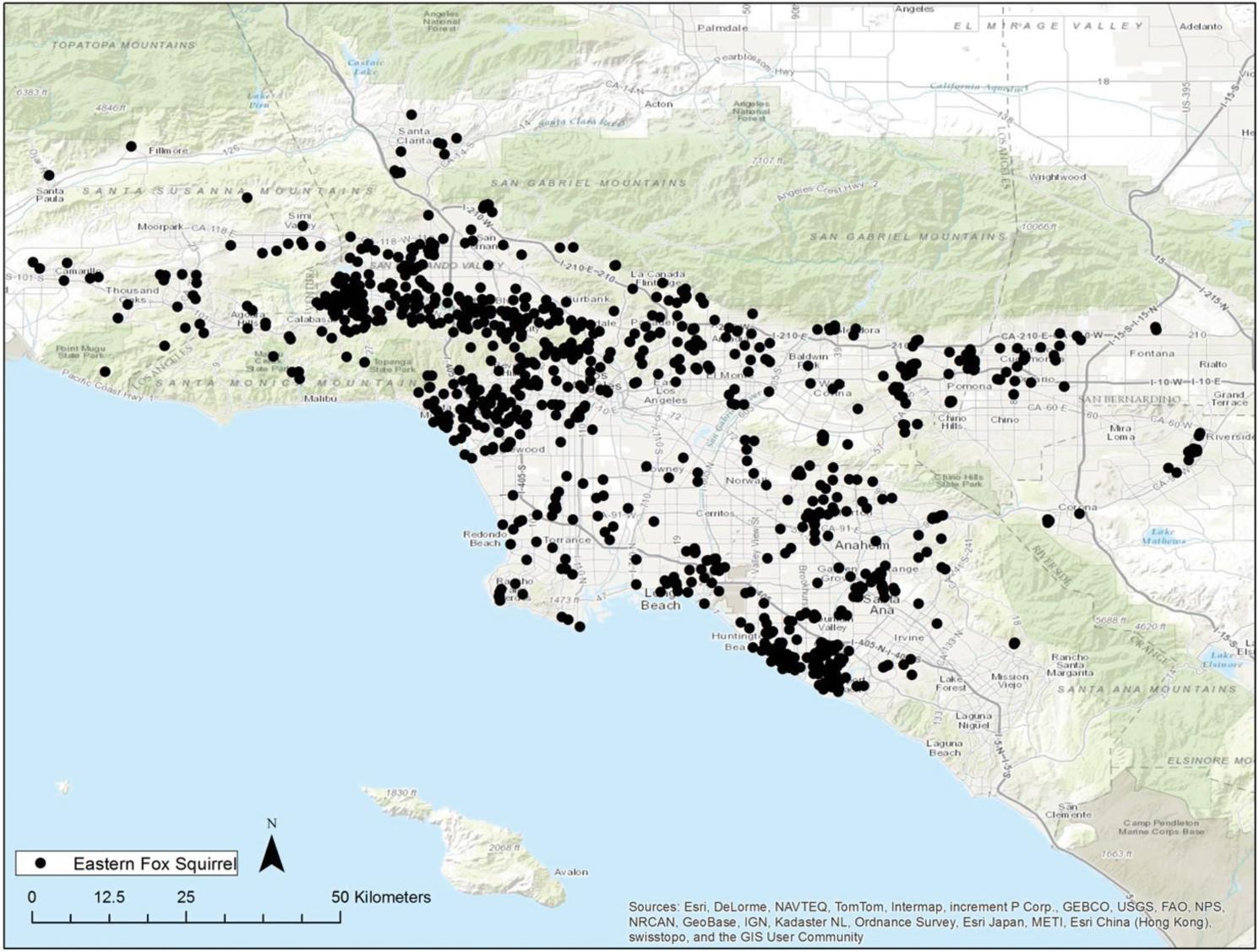Click the EL MIRAGE VALLEY label
This screenshot has height=952, width=1259.
coord(1049,26)
